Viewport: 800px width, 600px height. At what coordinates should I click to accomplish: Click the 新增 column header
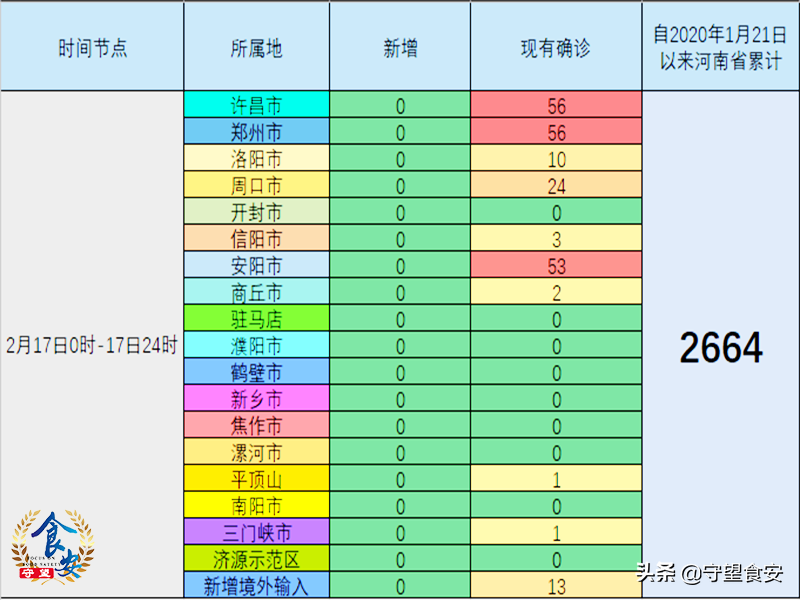coord(400,48)
